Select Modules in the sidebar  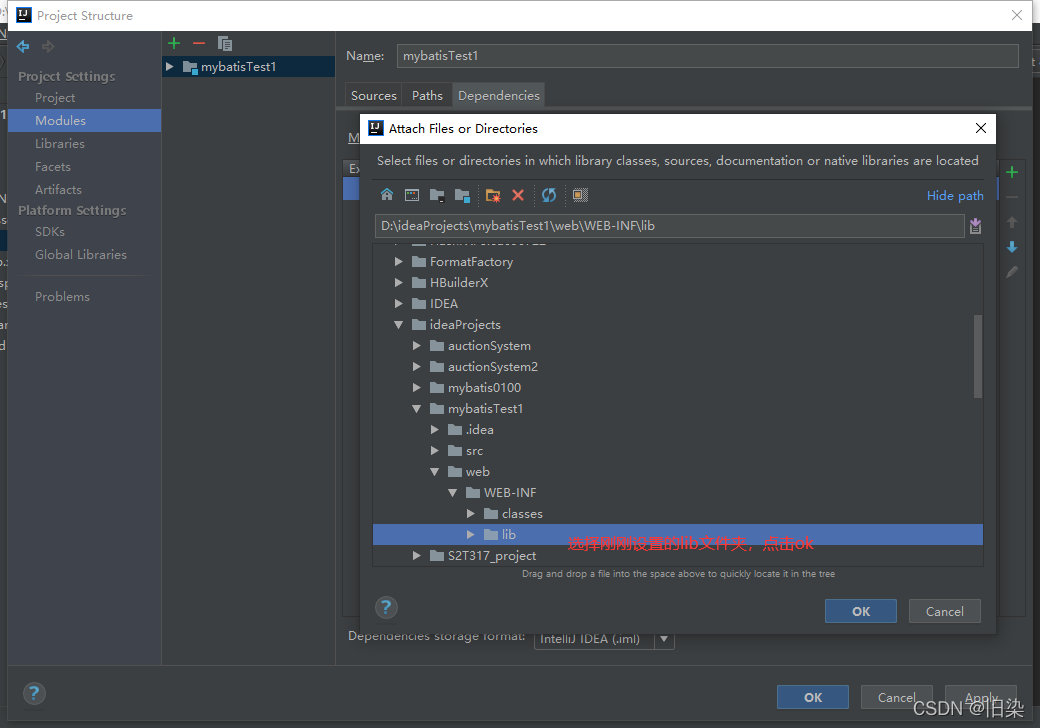pyautogui.click(x=85, y=121)
